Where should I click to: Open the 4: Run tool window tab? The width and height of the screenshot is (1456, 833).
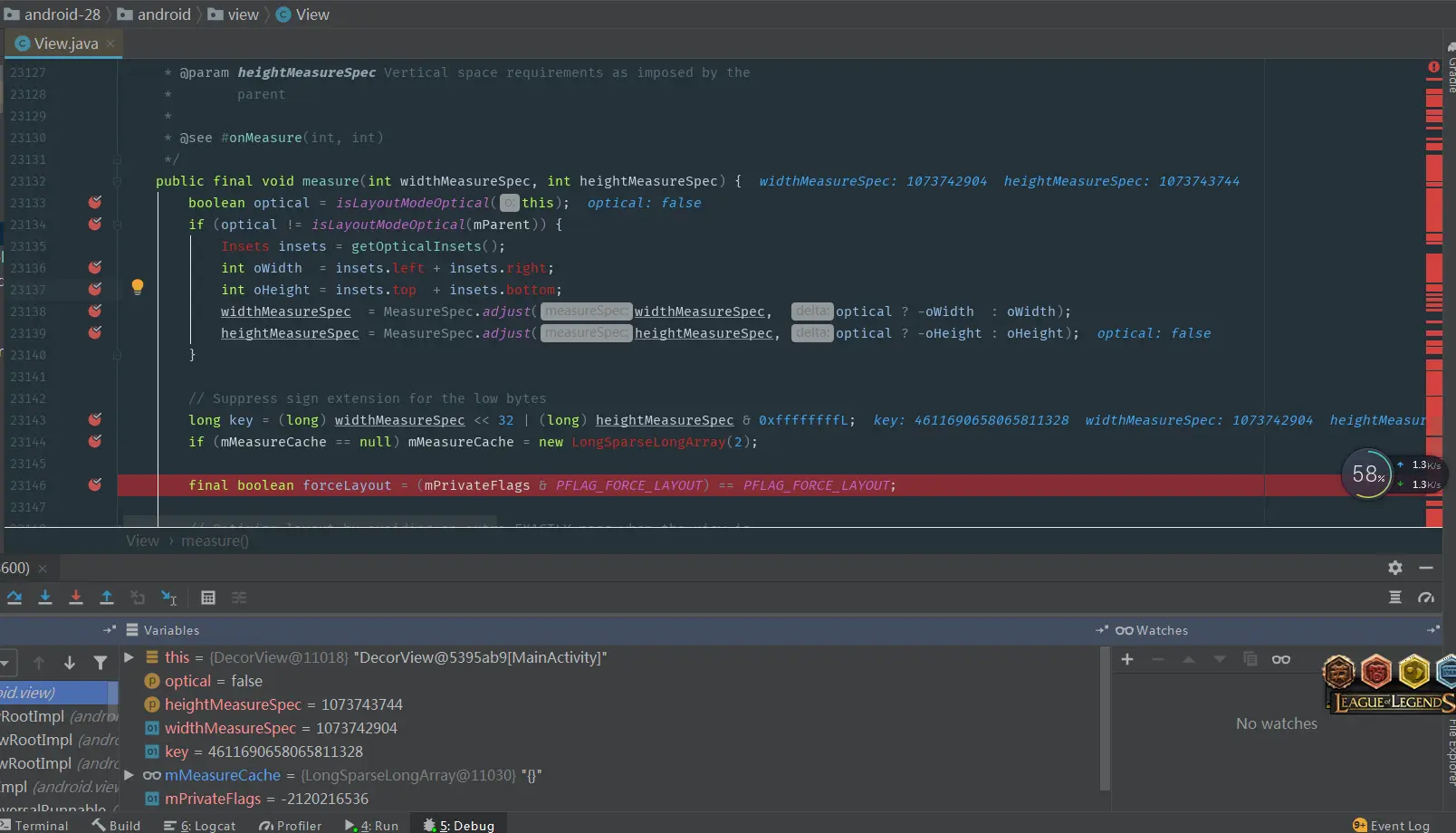pyautogui.click(x=371, y=825)
